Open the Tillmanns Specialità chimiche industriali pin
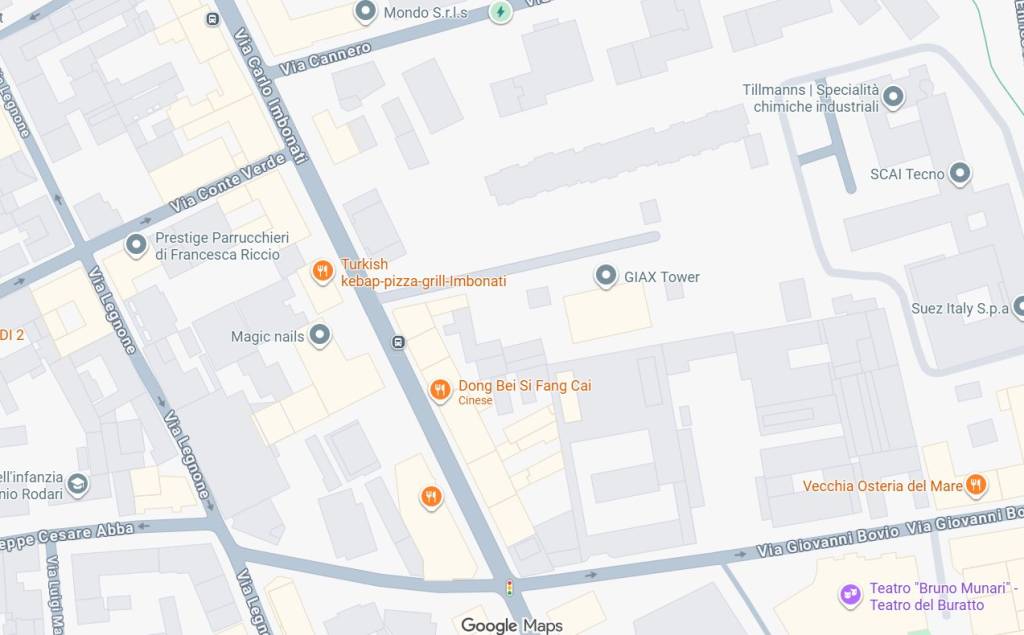 (x=893, y=97)
